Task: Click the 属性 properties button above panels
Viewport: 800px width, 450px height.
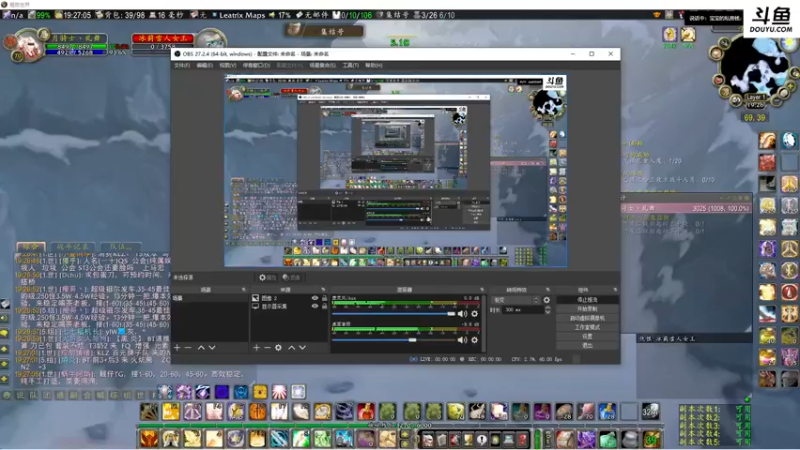Action: click(x=267, y=278)
